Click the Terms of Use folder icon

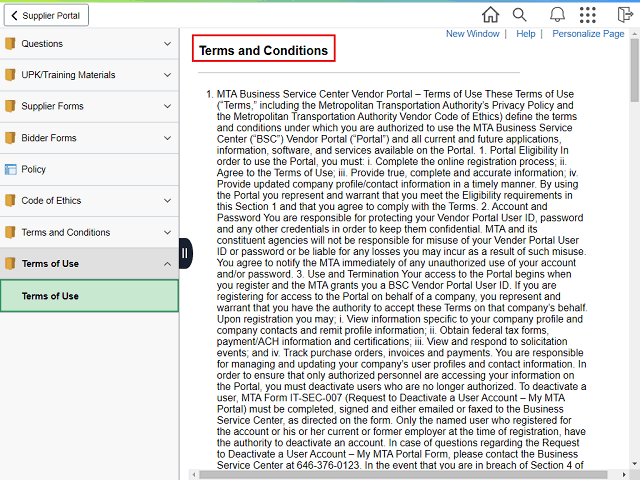(x=10, y=264)
